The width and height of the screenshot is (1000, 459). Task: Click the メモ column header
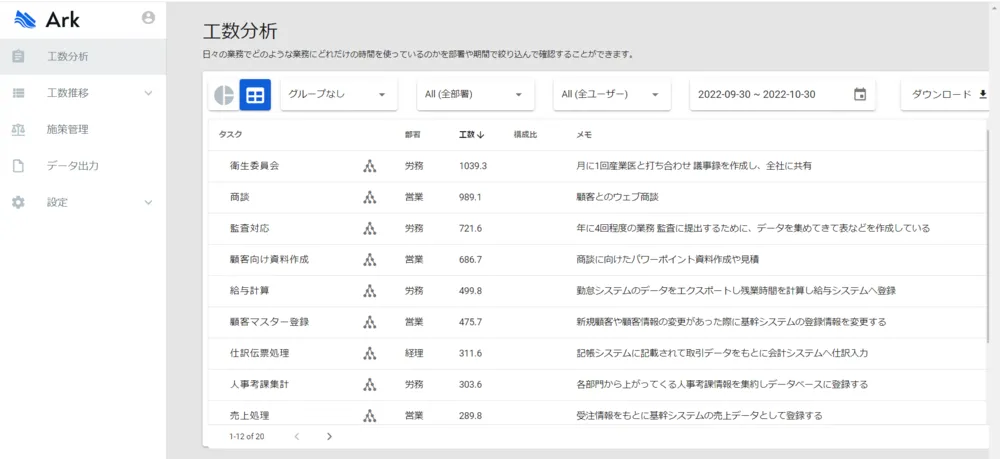[584, 135]
